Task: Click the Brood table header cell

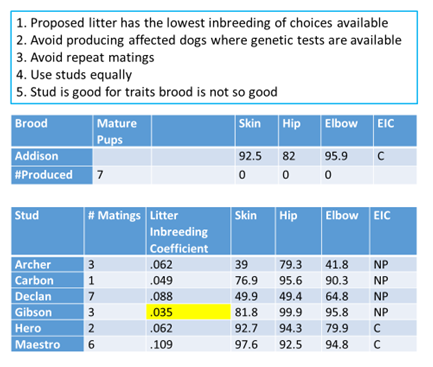Action: 52,131
